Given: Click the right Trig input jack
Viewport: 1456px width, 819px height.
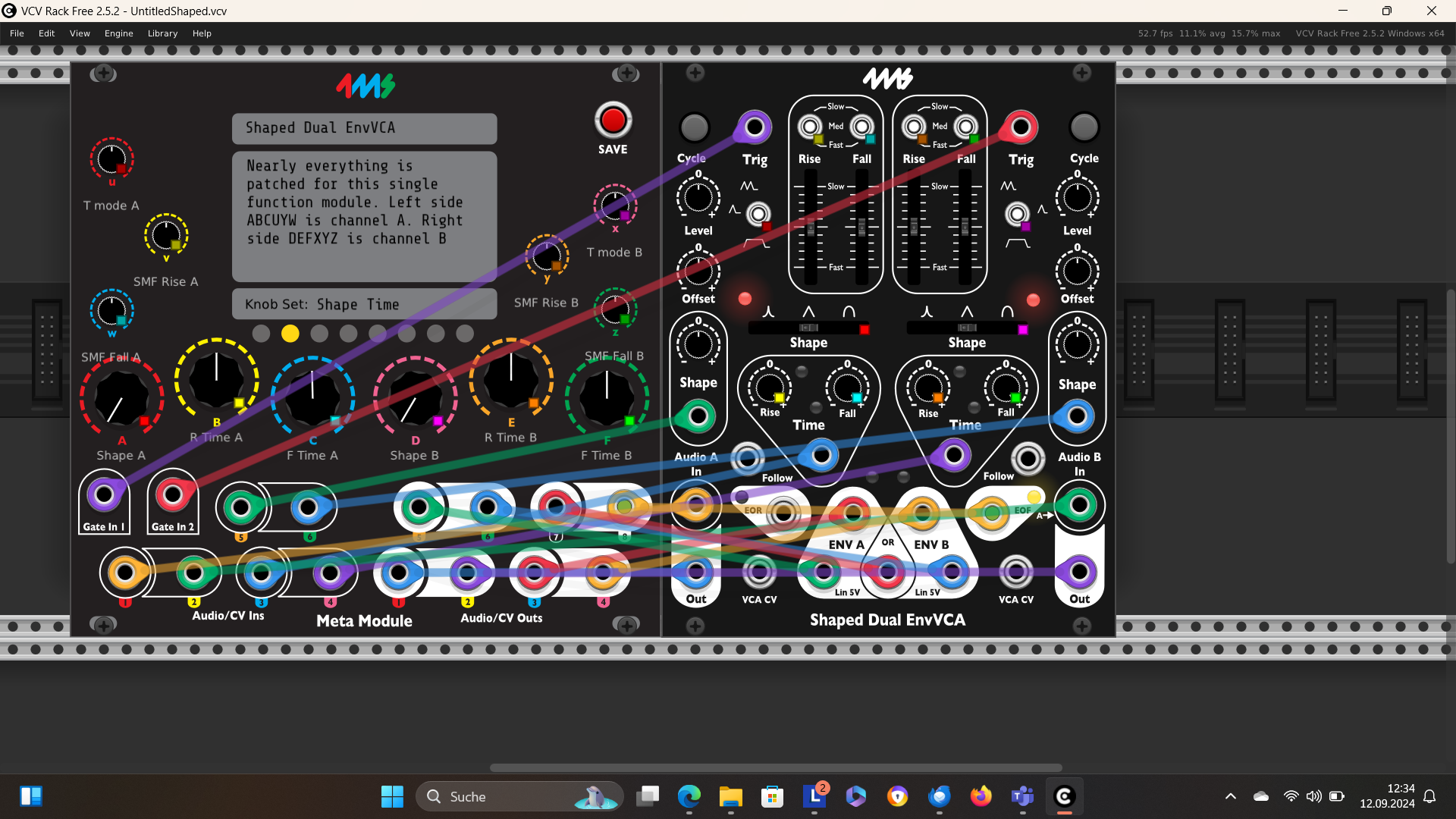Looking at the screenshot, I should coord(1021,127).
